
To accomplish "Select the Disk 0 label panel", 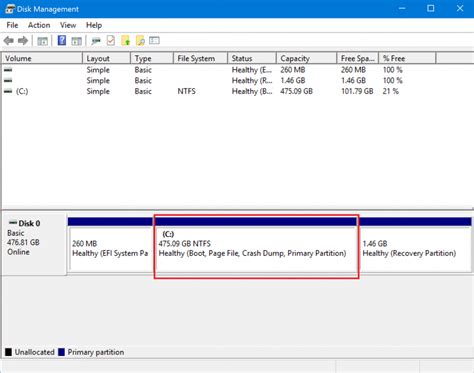I will click(34, 244).
